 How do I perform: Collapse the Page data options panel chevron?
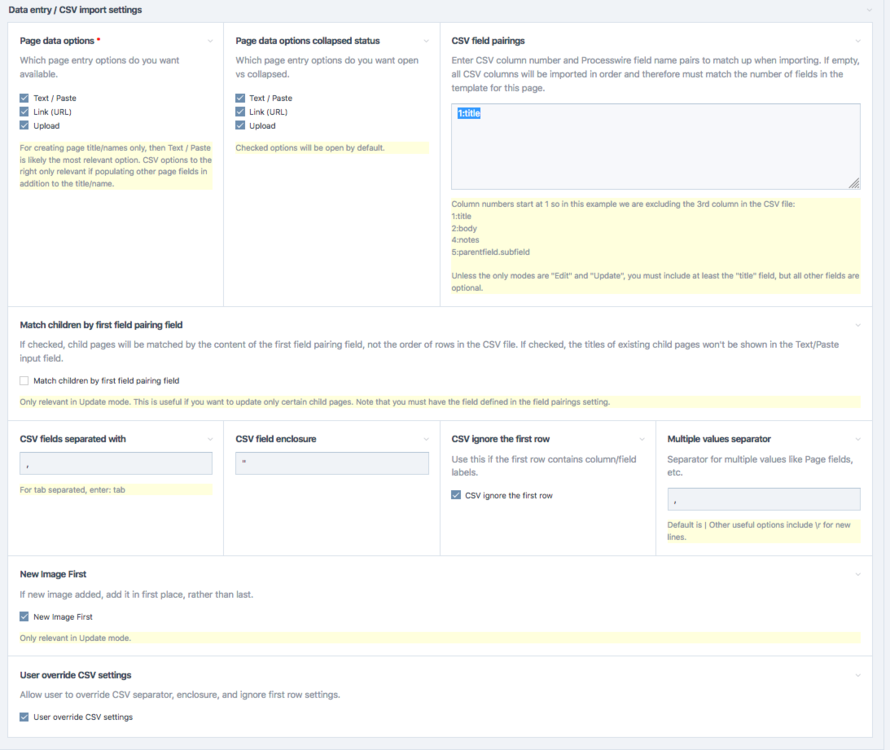210,41
